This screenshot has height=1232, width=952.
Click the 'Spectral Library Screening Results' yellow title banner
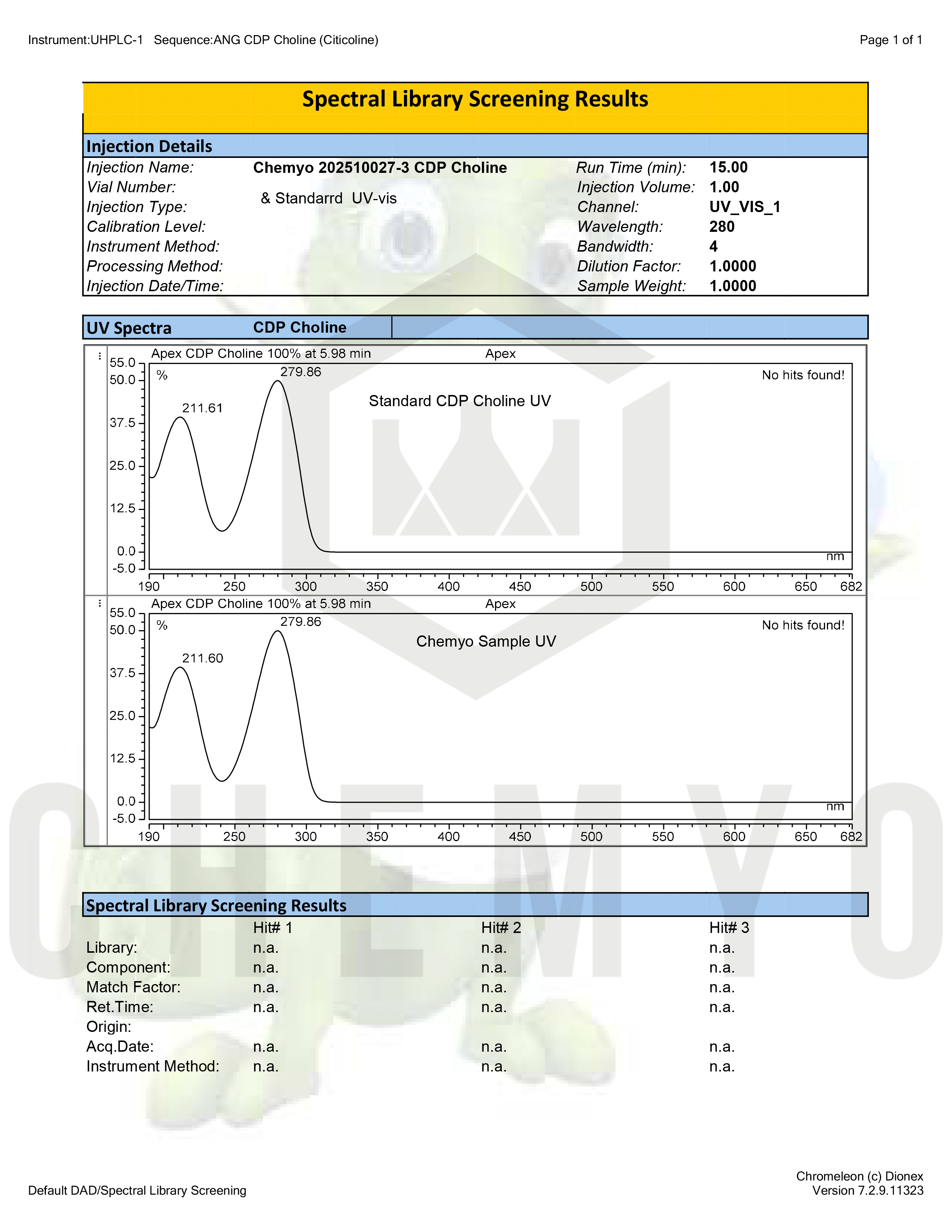[x=475, y=99]
